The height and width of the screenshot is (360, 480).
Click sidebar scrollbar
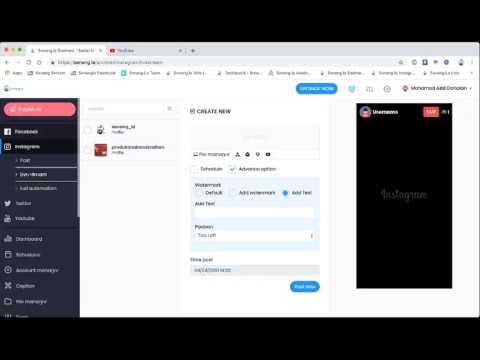pyautogui.click(x=78, y=158)
